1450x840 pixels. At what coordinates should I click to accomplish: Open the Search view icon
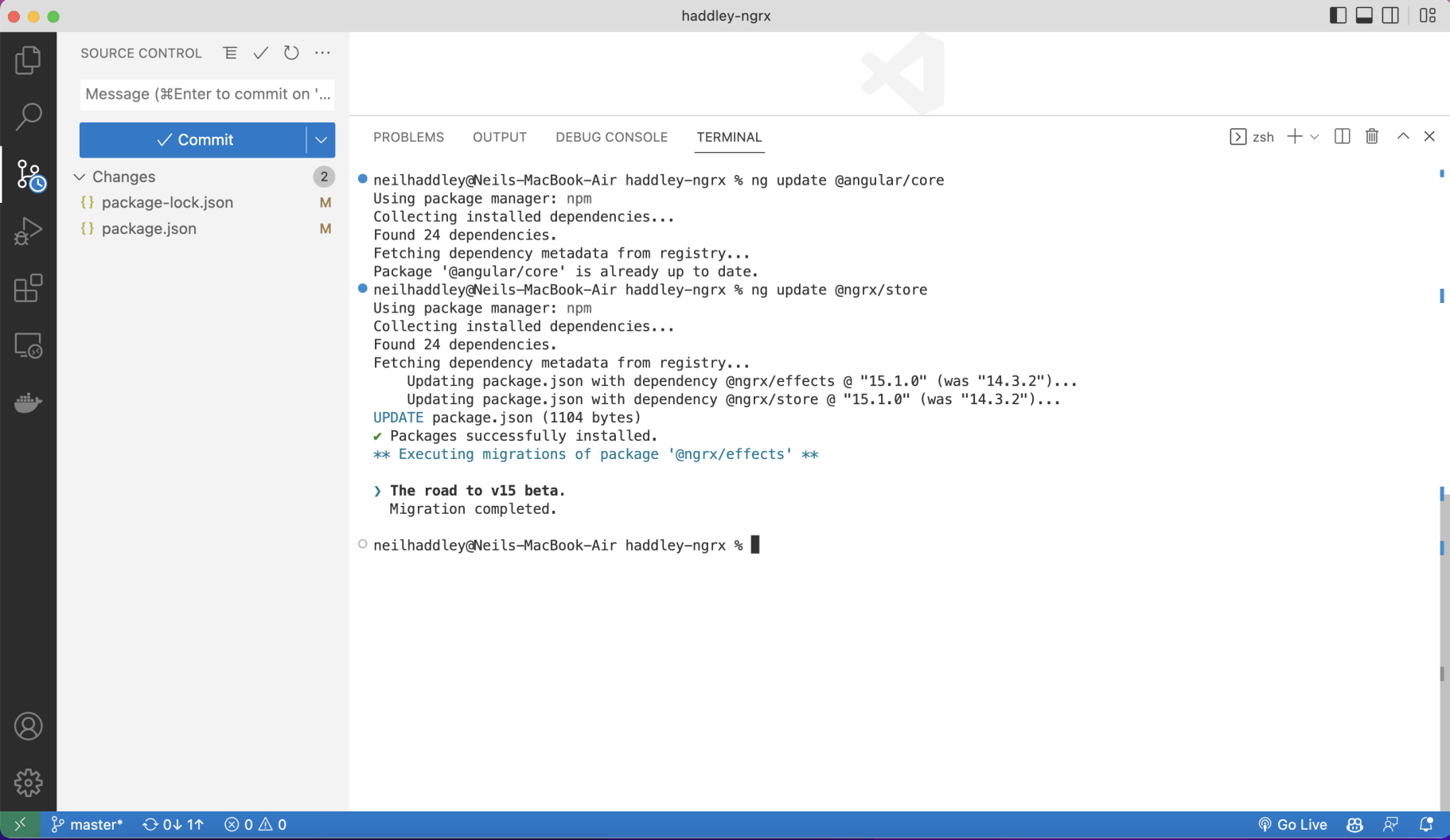28,117
